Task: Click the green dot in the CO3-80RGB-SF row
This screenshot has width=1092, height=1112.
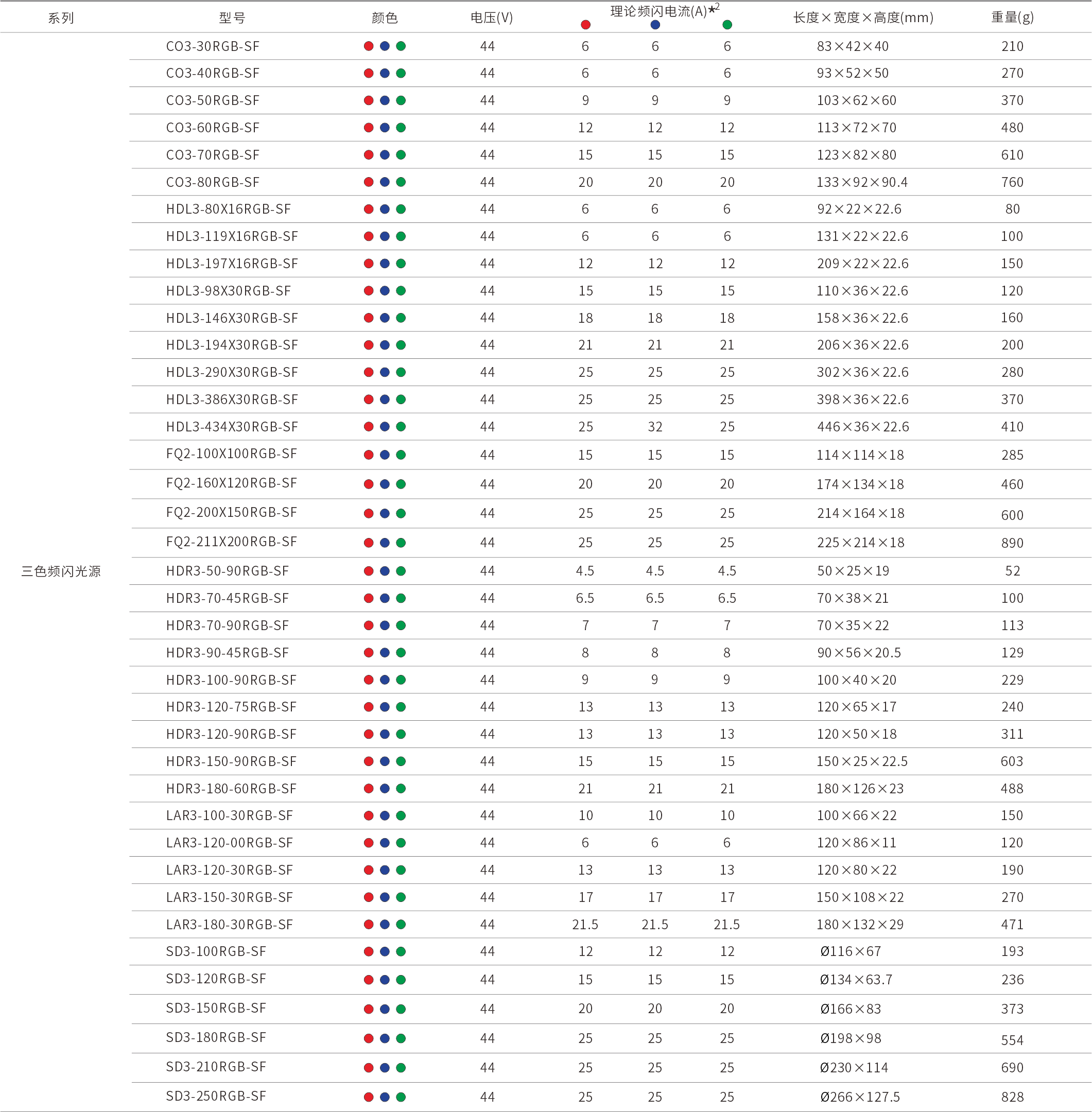Action: click(401, 182)
